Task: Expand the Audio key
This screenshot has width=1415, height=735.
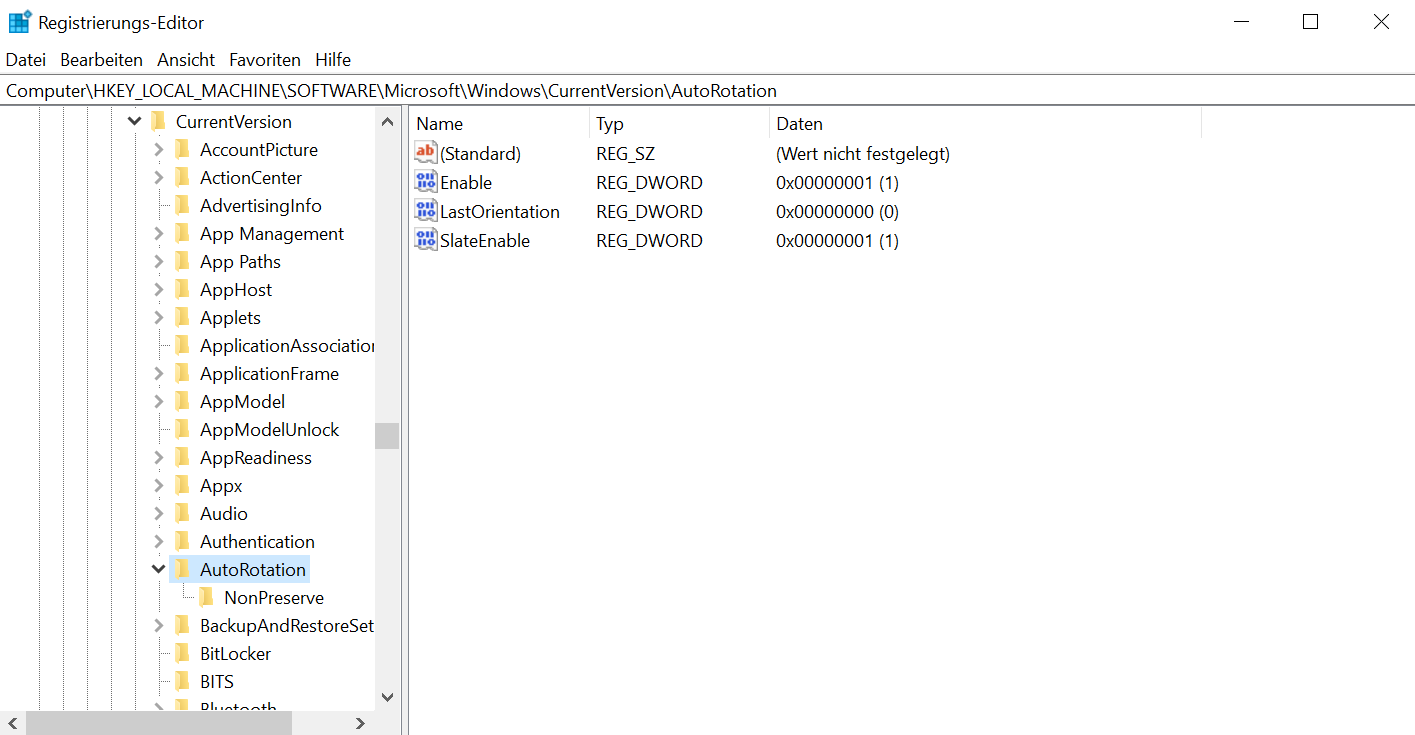Action: click(158, 513)
